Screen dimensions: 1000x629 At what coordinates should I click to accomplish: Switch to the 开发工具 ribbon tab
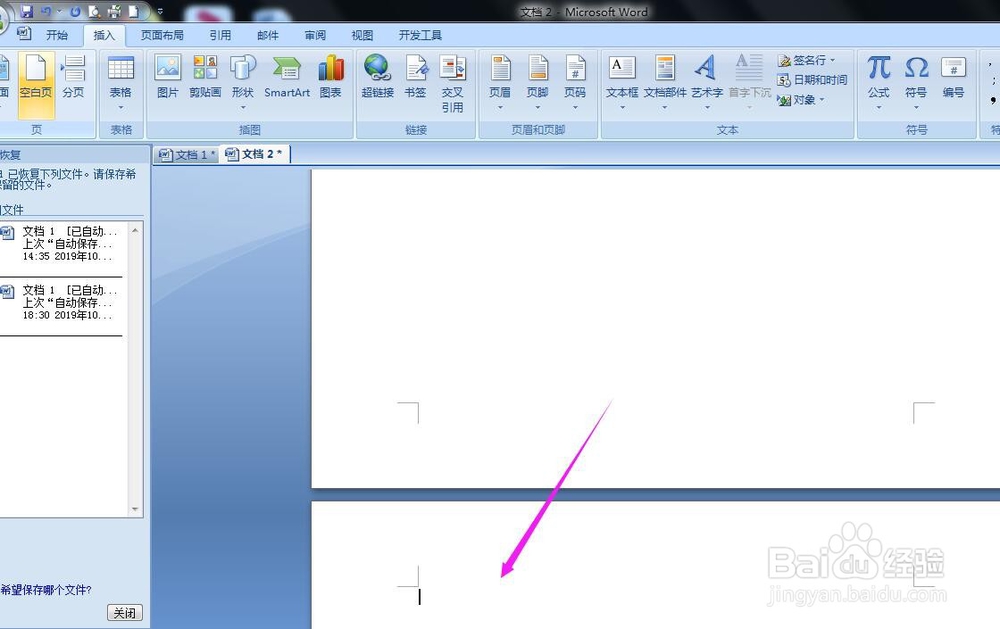coord(420,35)
